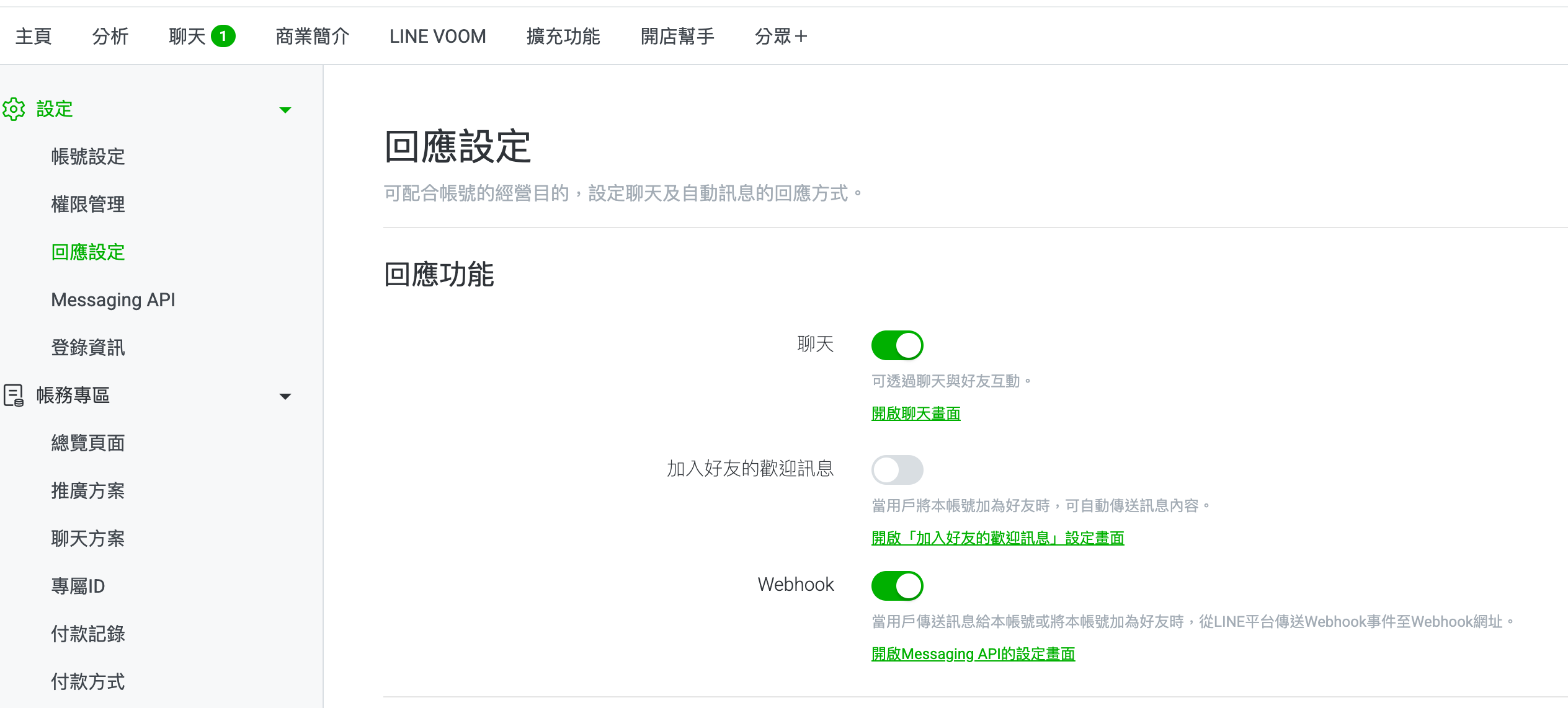Switch to the LINE VOOM tab

[437, 37]
